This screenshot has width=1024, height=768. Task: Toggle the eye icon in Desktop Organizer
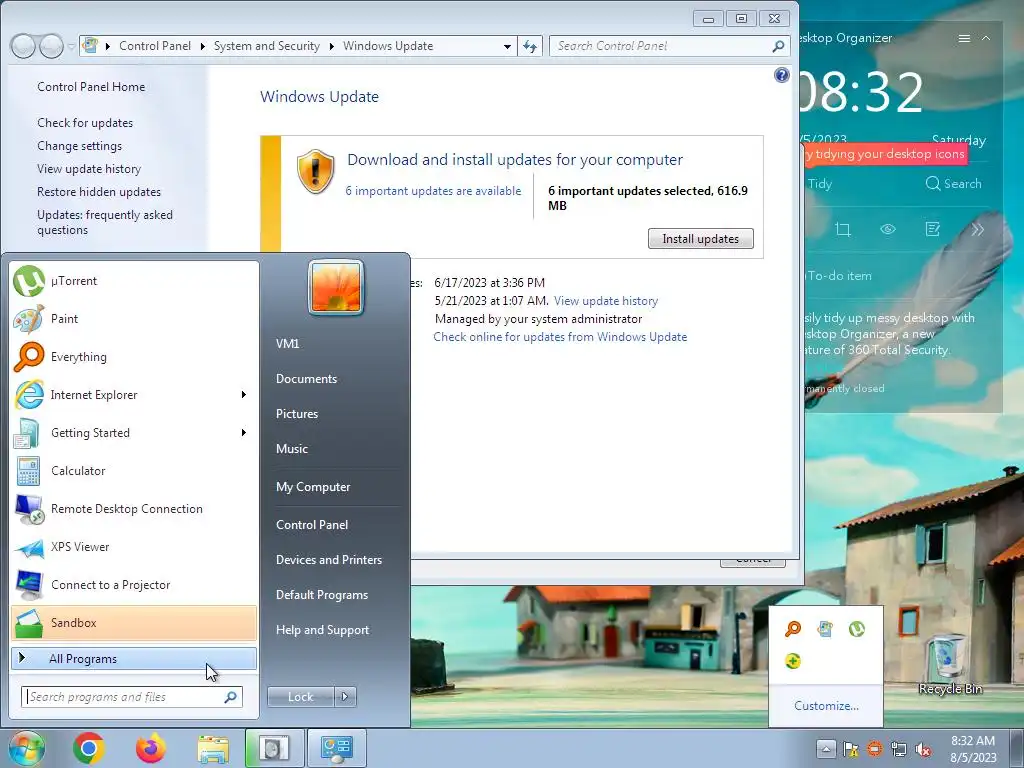(888, 229)
